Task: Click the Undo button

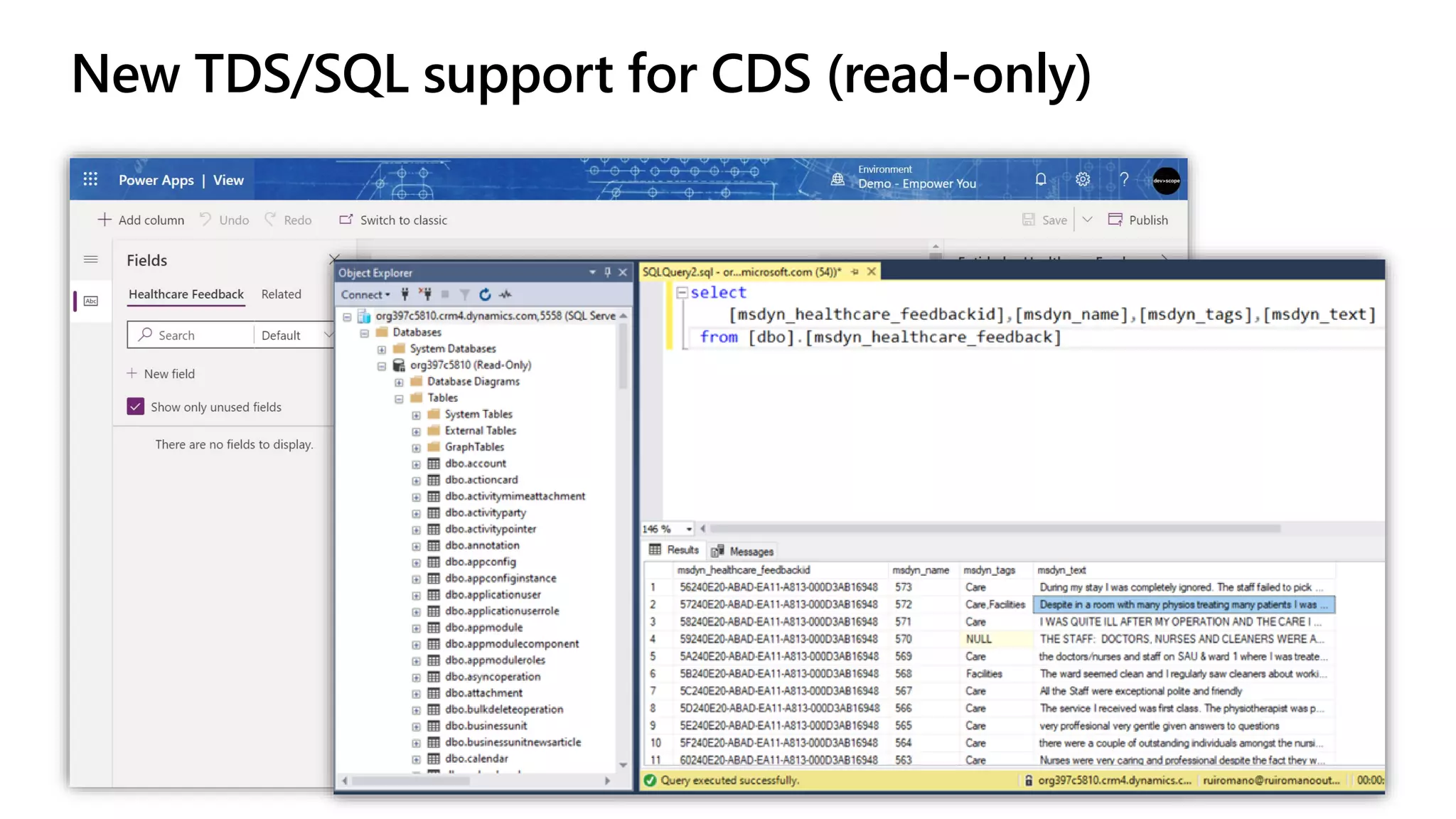Action: pos(224,220)
